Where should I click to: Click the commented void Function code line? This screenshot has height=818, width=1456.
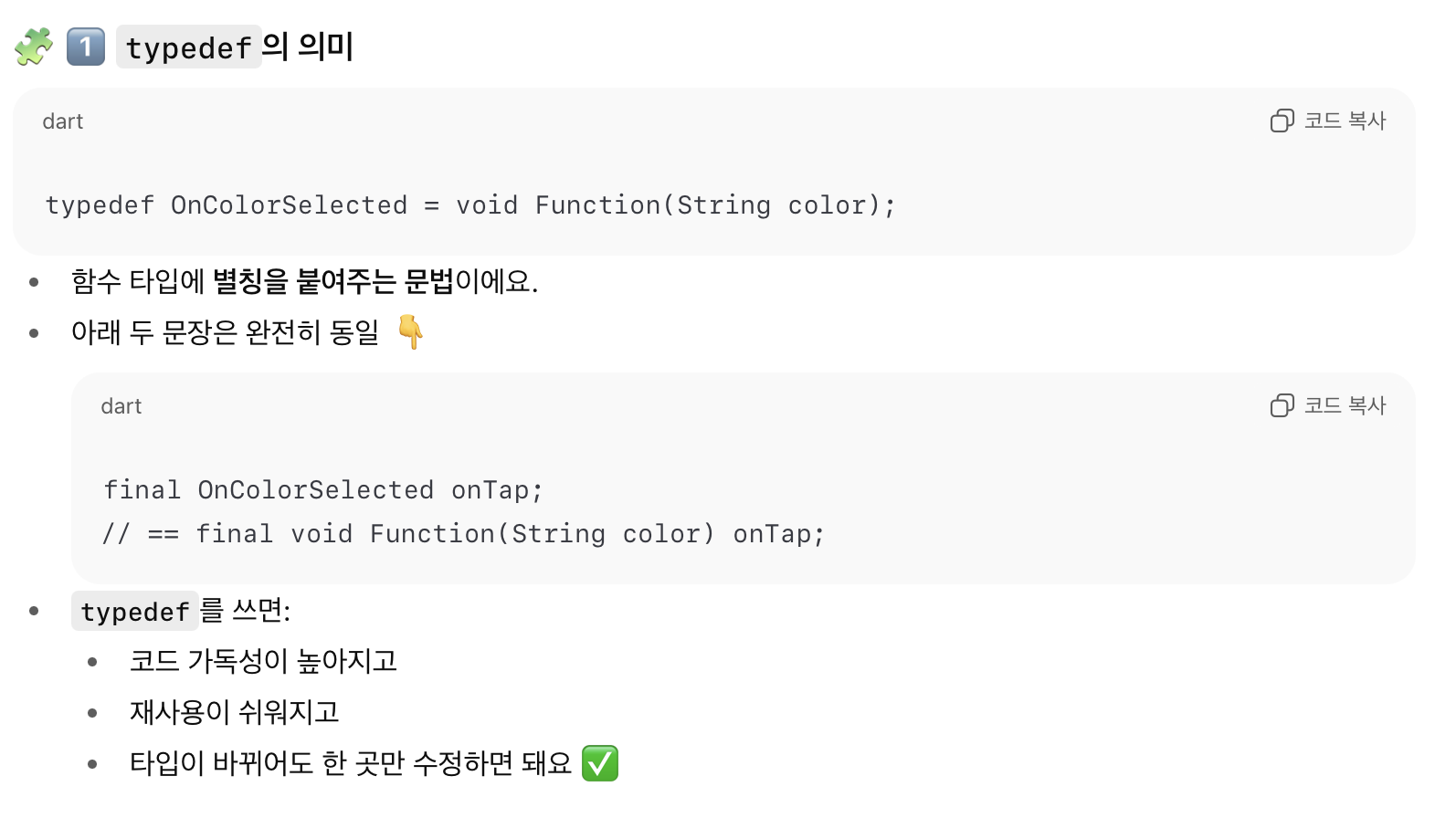coord(464,534)
